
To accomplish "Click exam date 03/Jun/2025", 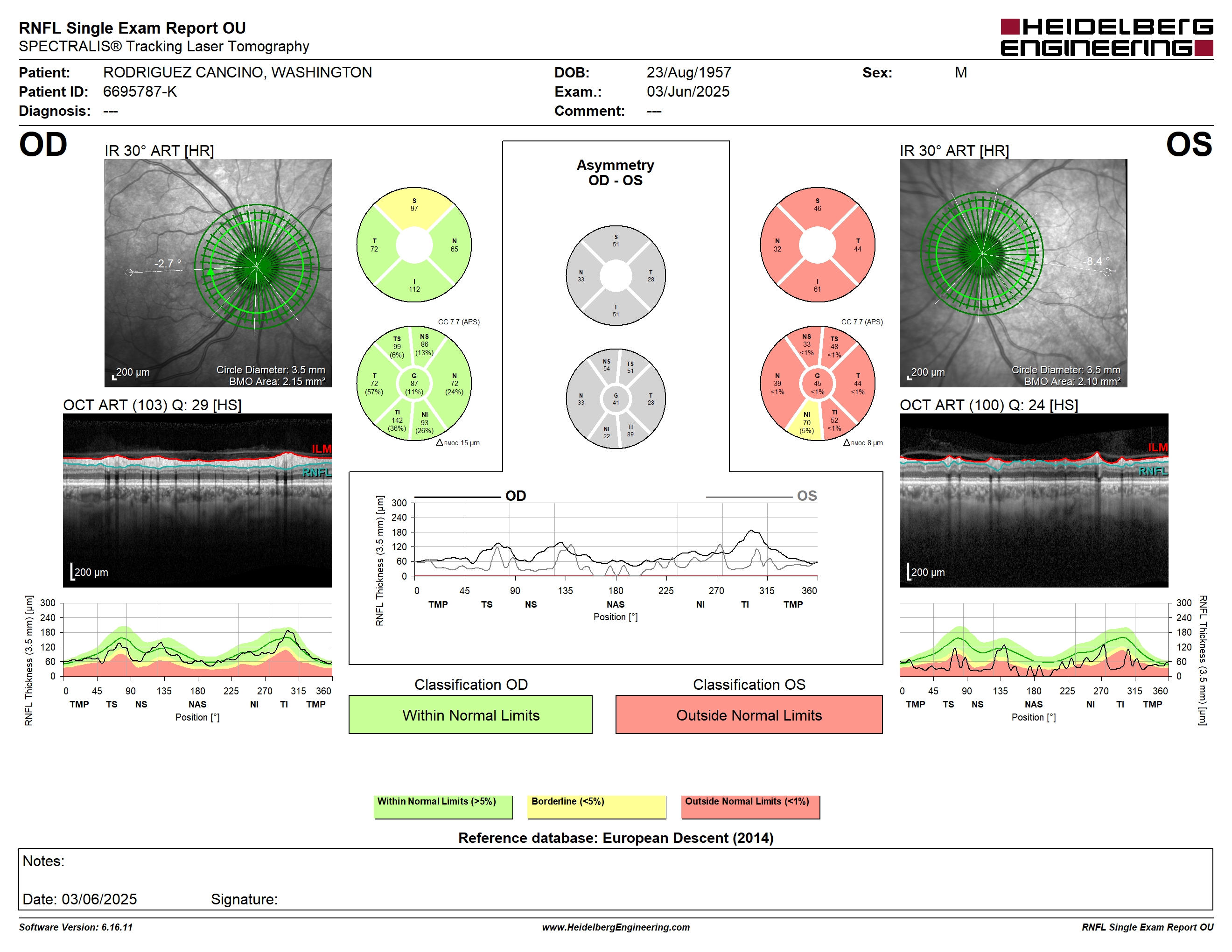I will (x=688, y=91).
